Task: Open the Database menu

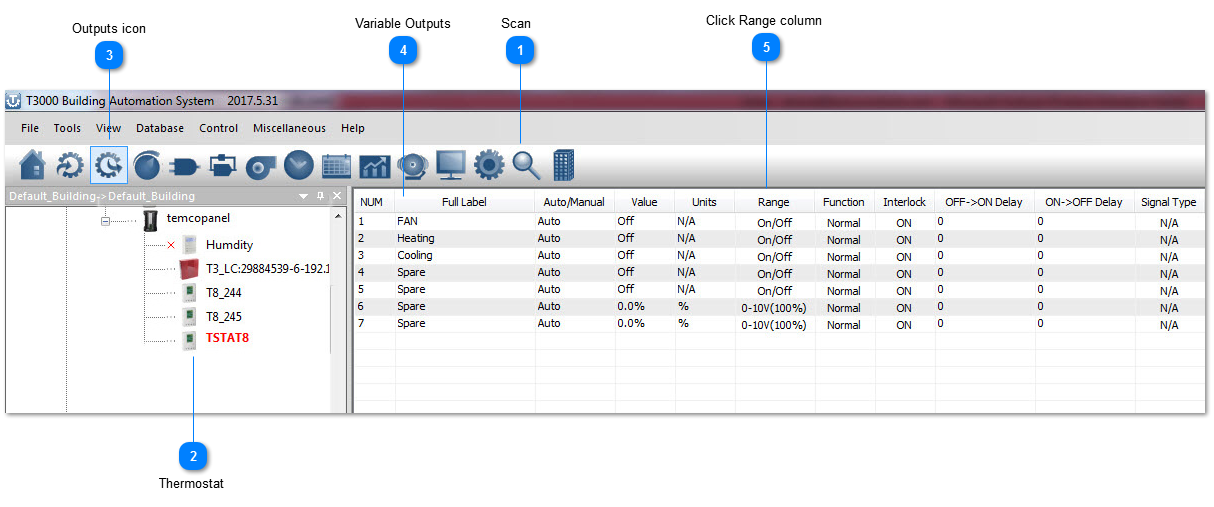Action: 160,128
